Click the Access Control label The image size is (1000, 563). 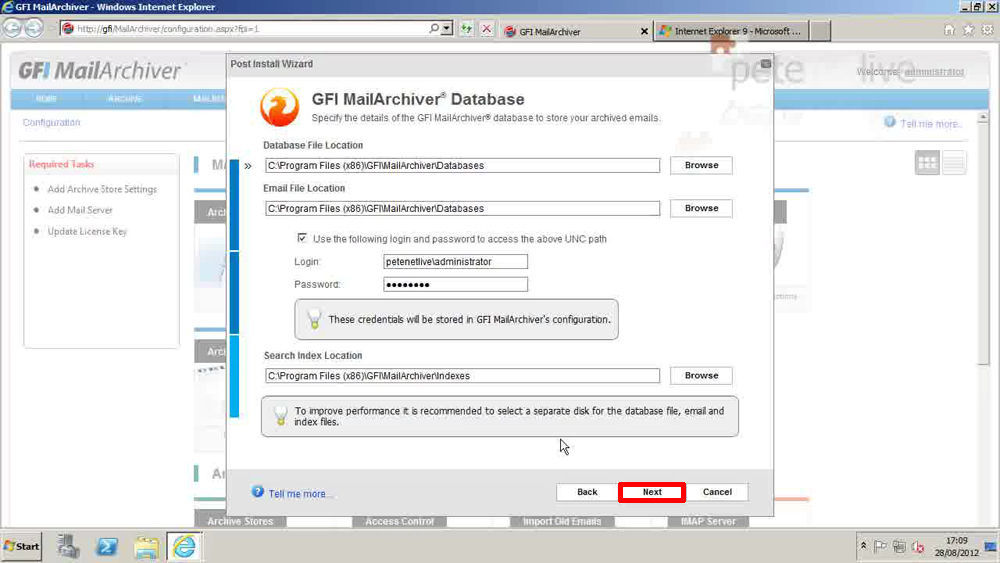click(399, 522)
